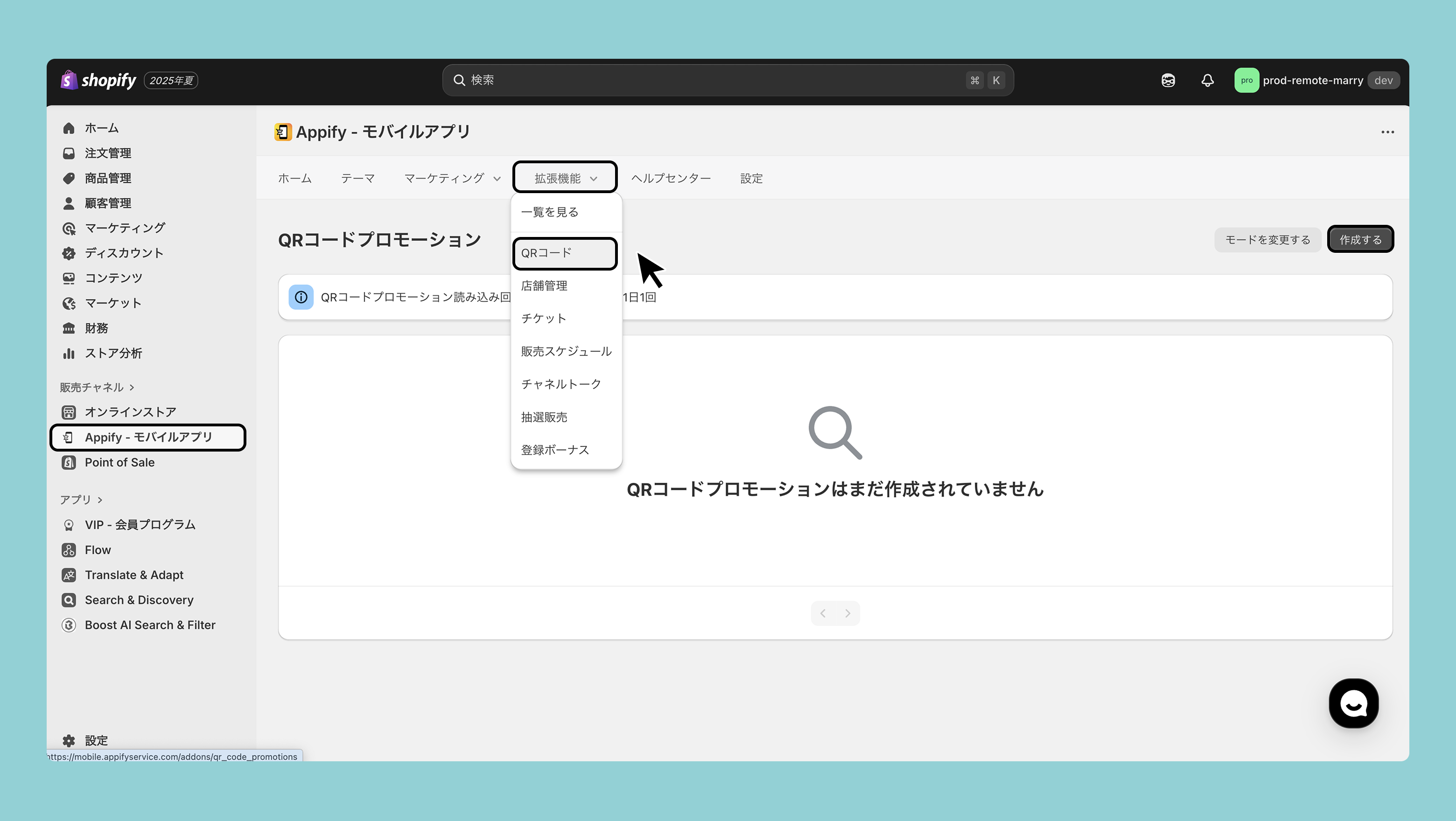Go to ストア分析 analytics in sidebar
This screenshot has height=821, width=1456.
(x=113, y=353)
